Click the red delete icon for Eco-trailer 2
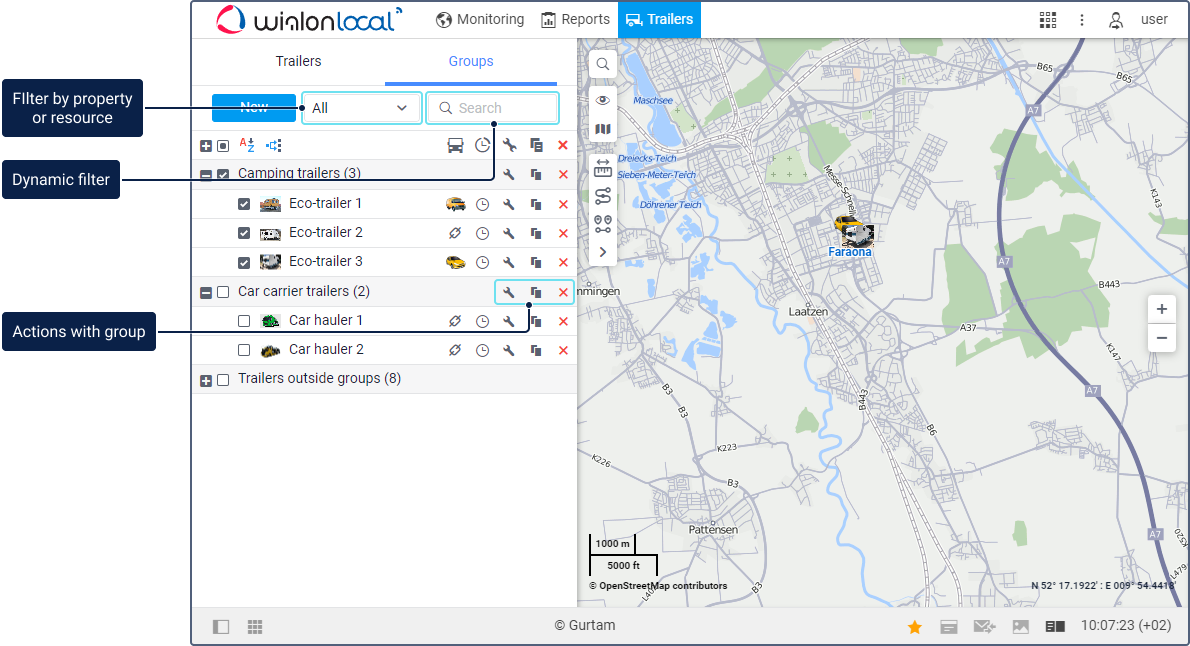This screenshot has width=1190, height=646. tap(563, 233)
